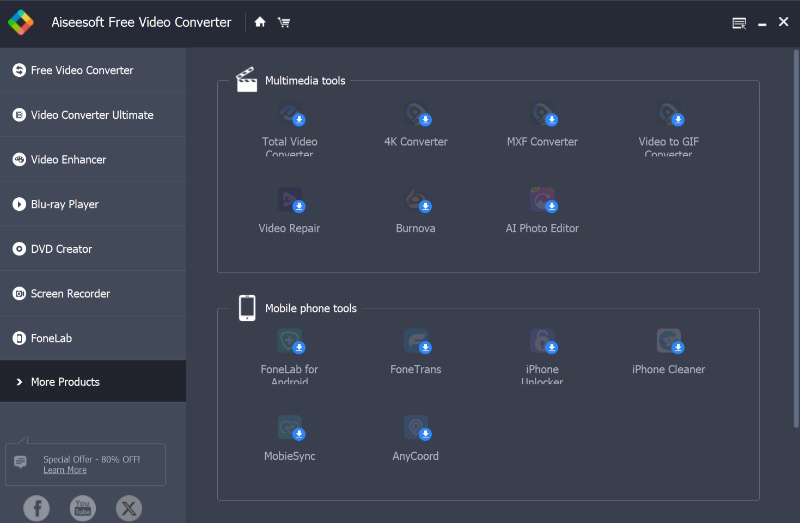The image size is (800, 523).
Task: Open the shopping cart icon
Action: [x=284, y=22]
